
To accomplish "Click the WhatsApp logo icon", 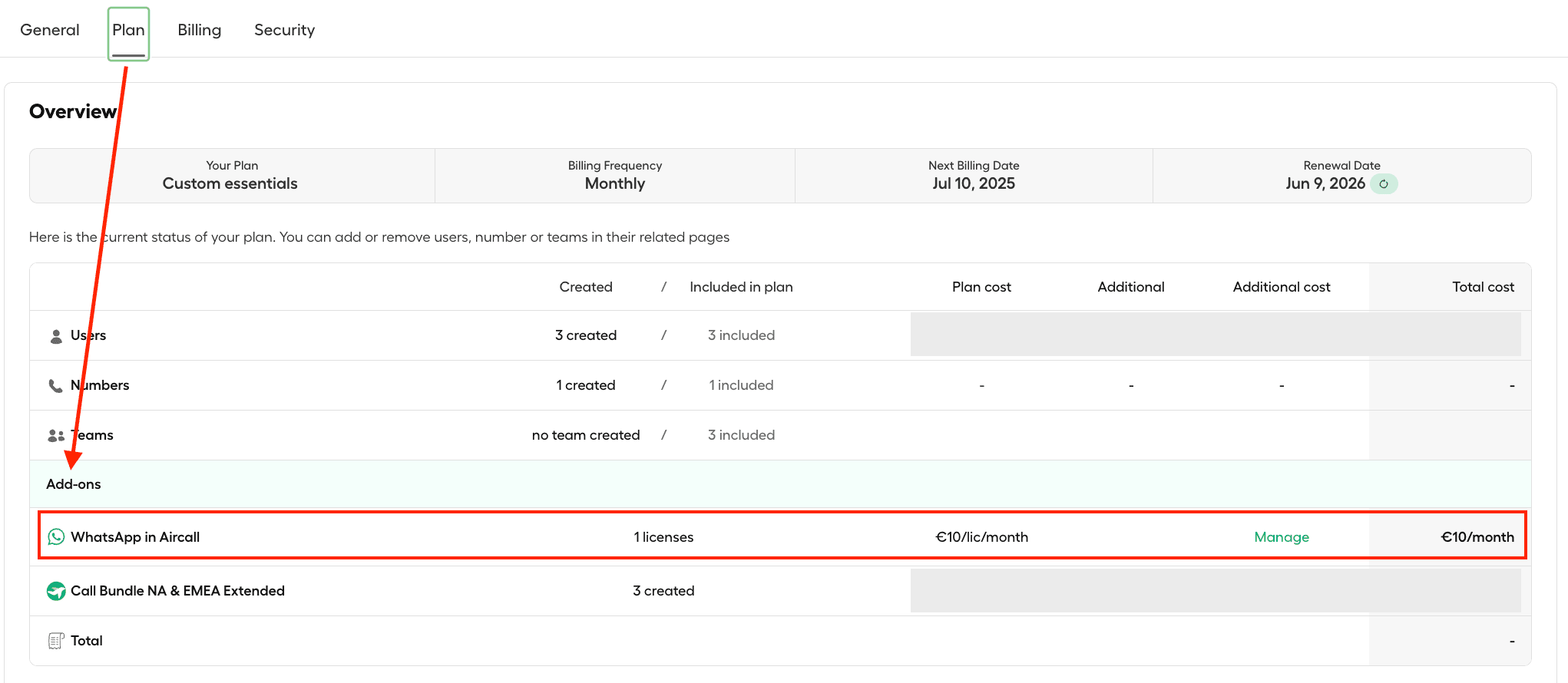I will point(56,536).
